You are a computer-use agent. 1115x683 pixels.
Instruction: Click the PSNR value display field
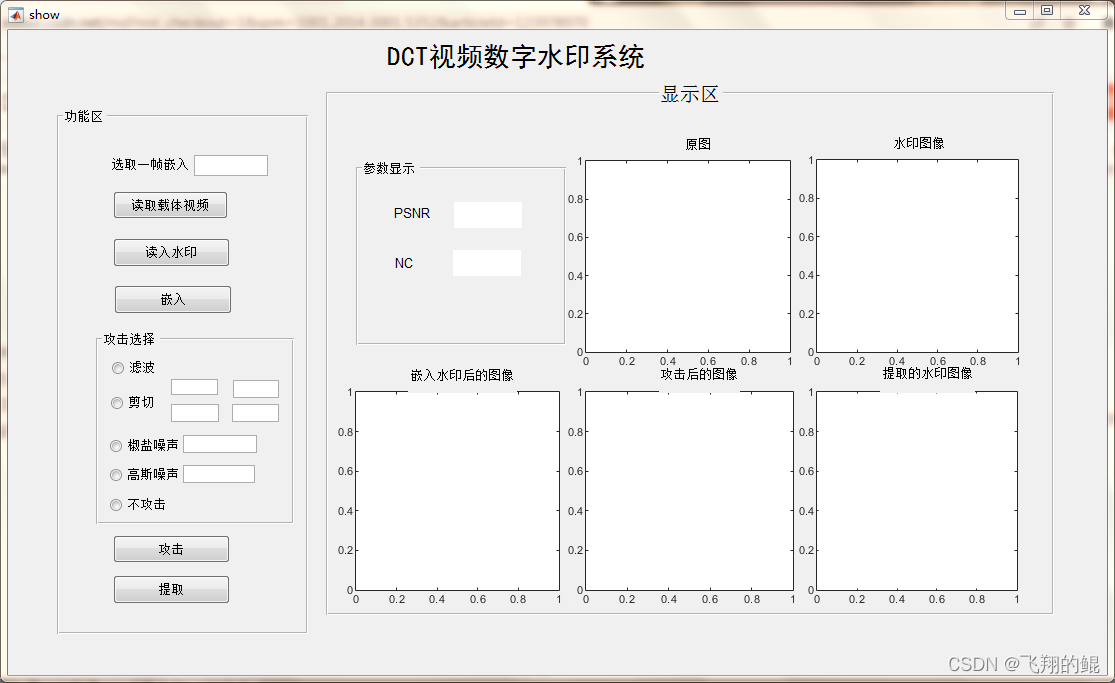tap(487, 214)
